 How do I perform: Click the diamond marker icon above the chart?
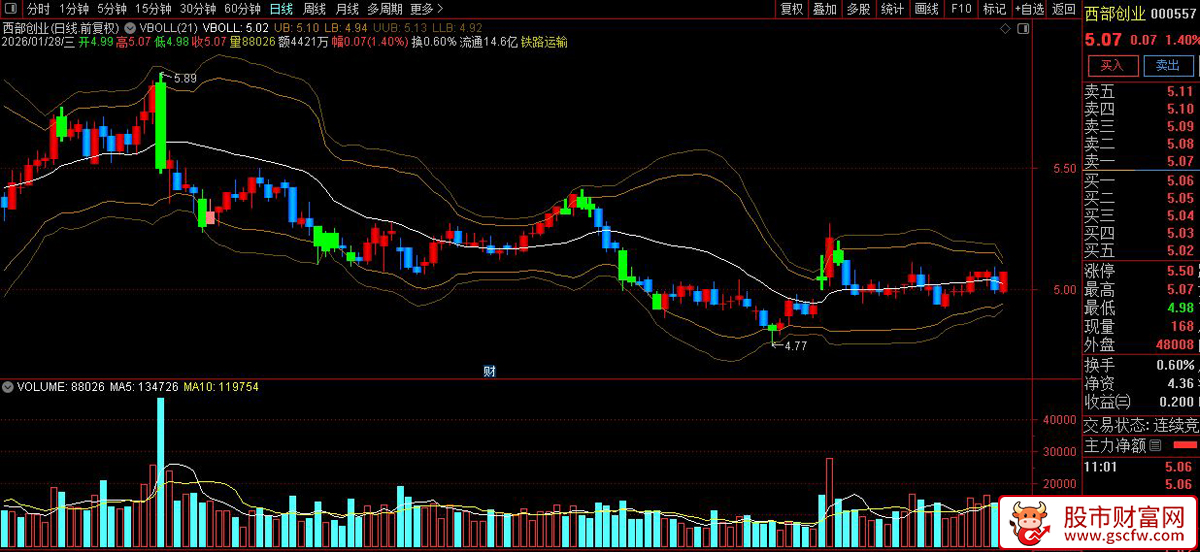click(x=1007, y=30)
